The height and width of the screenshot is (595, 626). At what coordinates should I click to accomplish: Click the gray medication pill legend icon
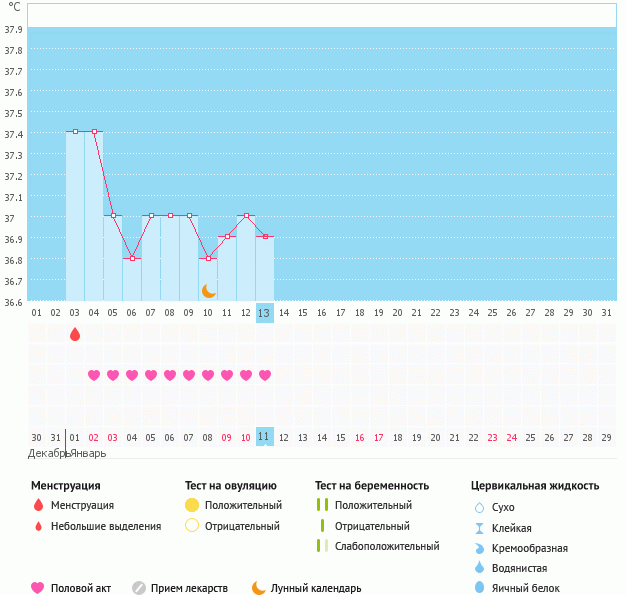click(139, 588)
